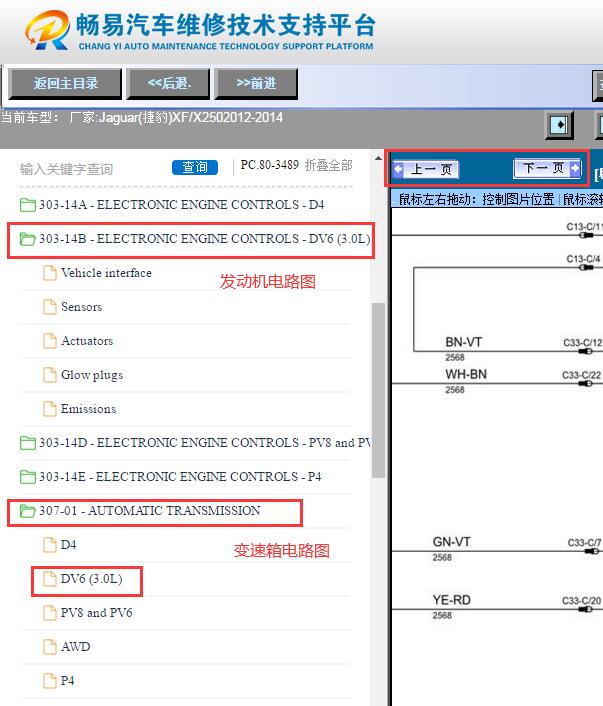The image size is (603, 706).
Task: Click connector label C33-C/22
Action: point(581,375)
